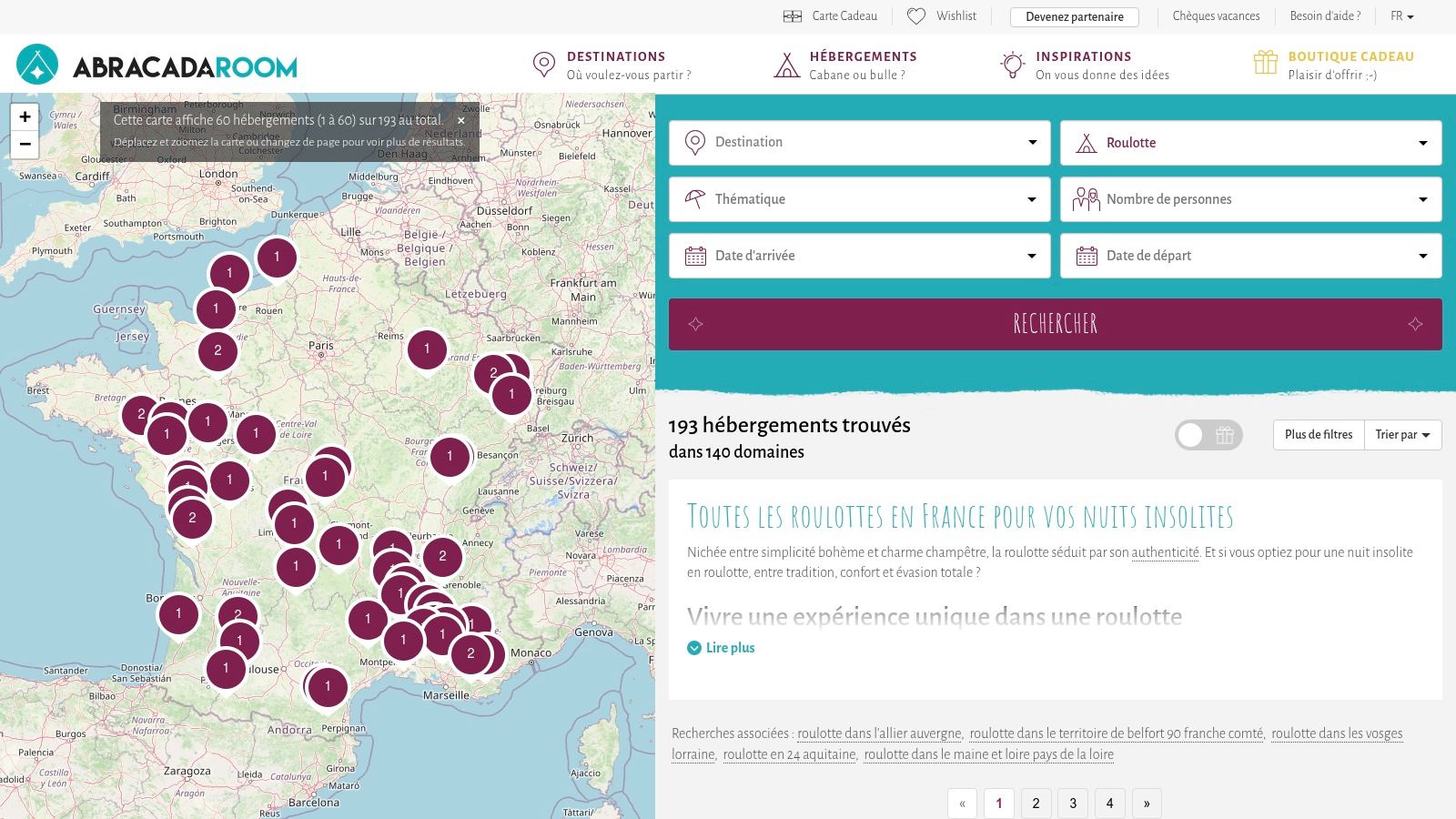Open roulotte en 24 aquitaine link
Screen dimensions: 1456x819
(x=790, y=754)
